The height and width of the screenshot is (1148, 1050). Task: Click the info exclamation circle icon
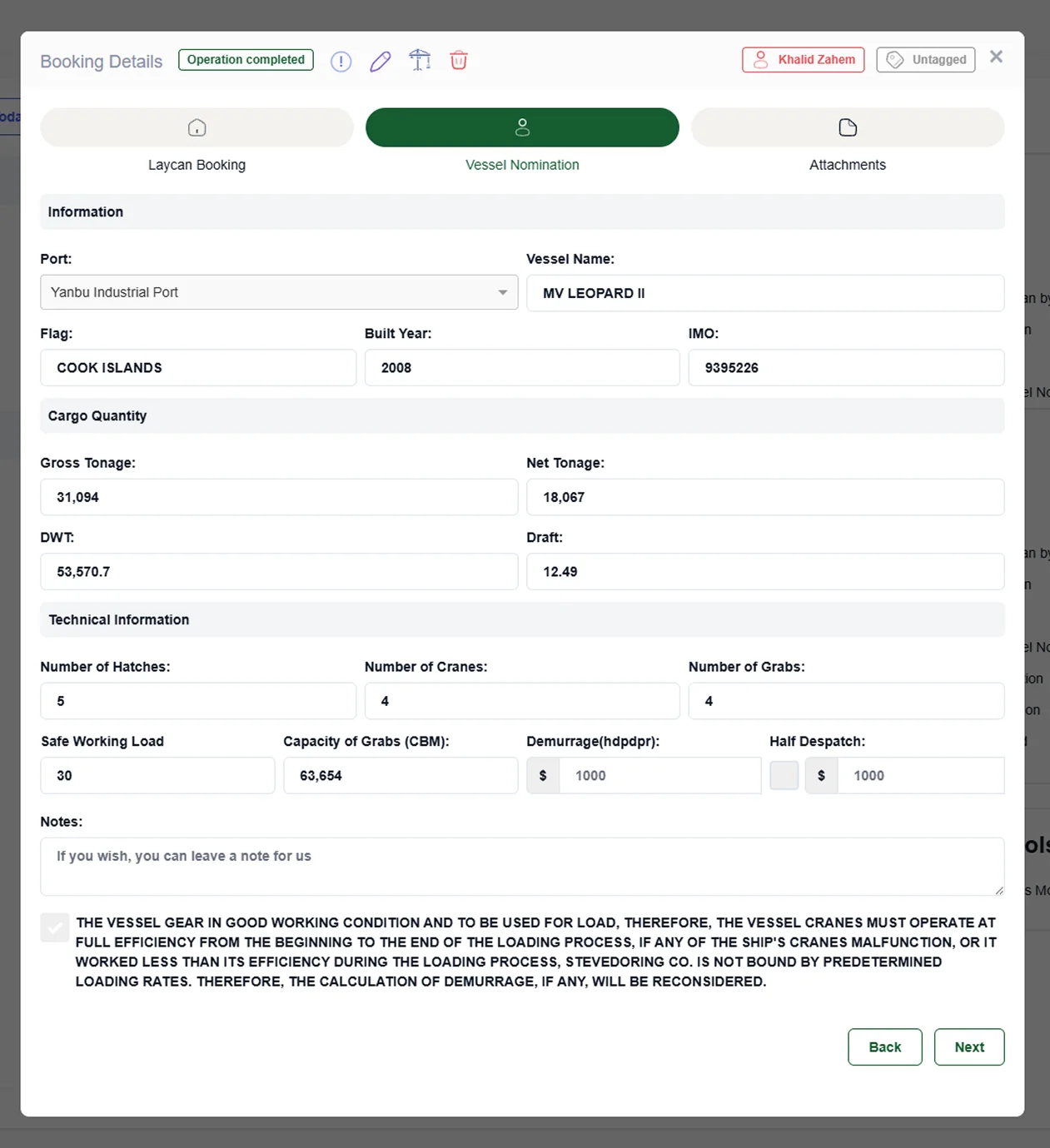click(x=341, y=61)
